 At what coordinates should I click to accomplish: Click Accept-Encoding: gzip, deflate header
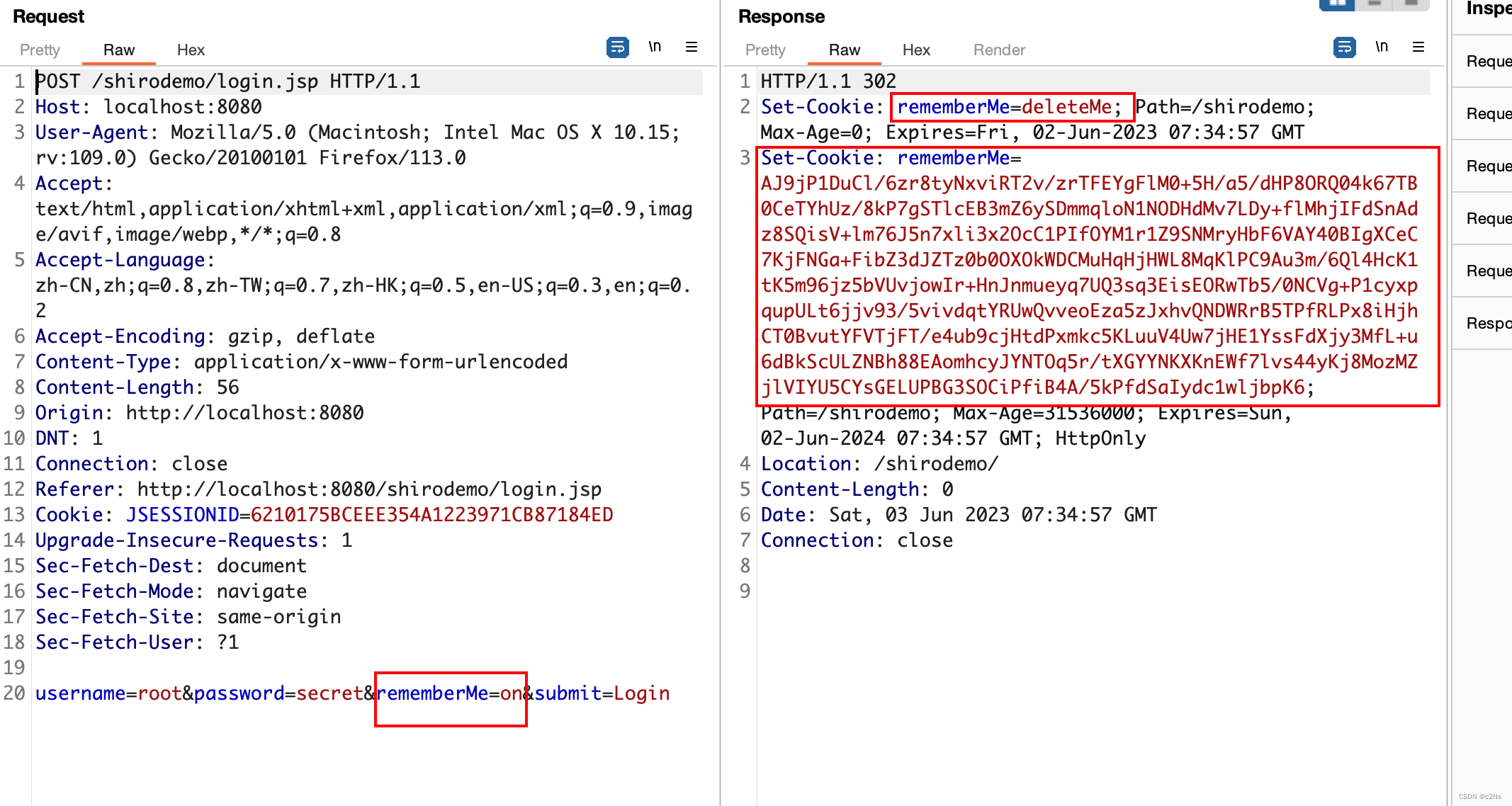pos(205,336)
